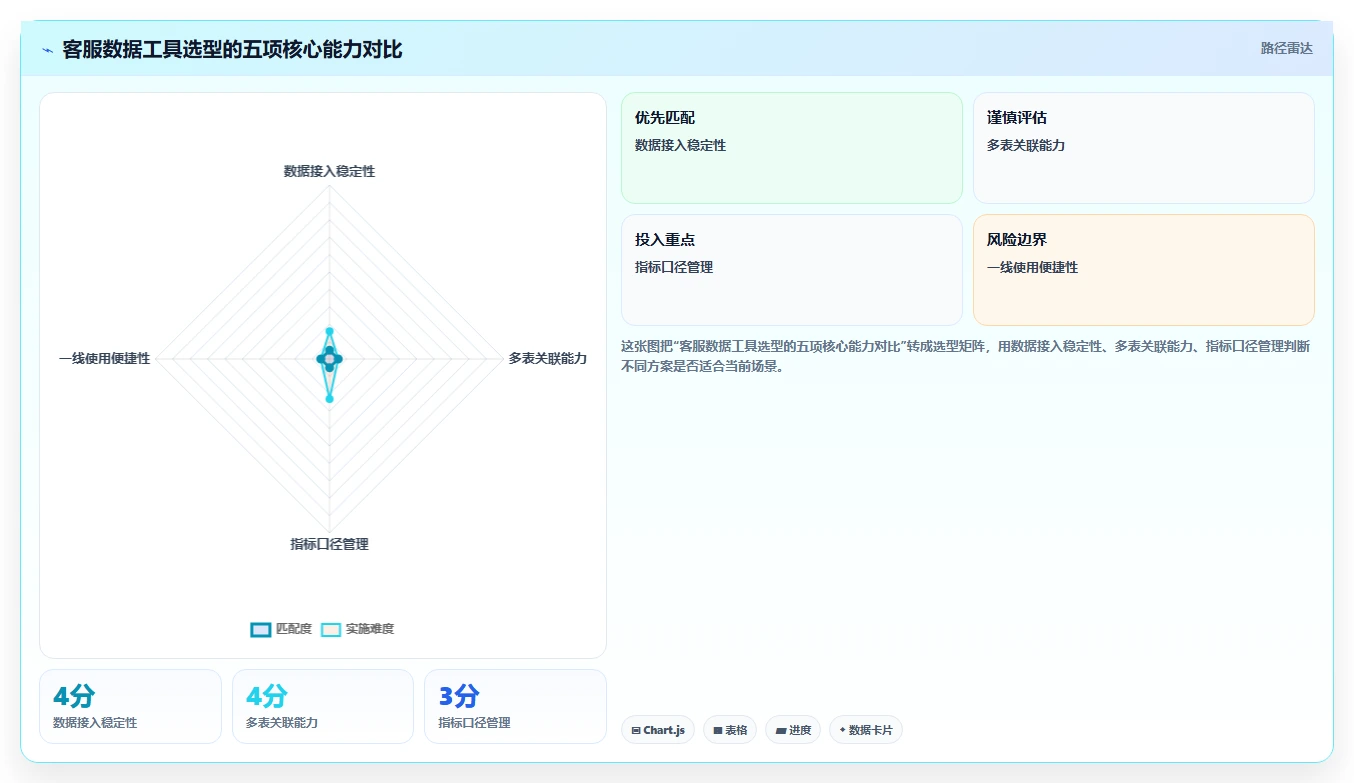Click the 一线使用便捷性 radar axis label

[x=105, y=358]
